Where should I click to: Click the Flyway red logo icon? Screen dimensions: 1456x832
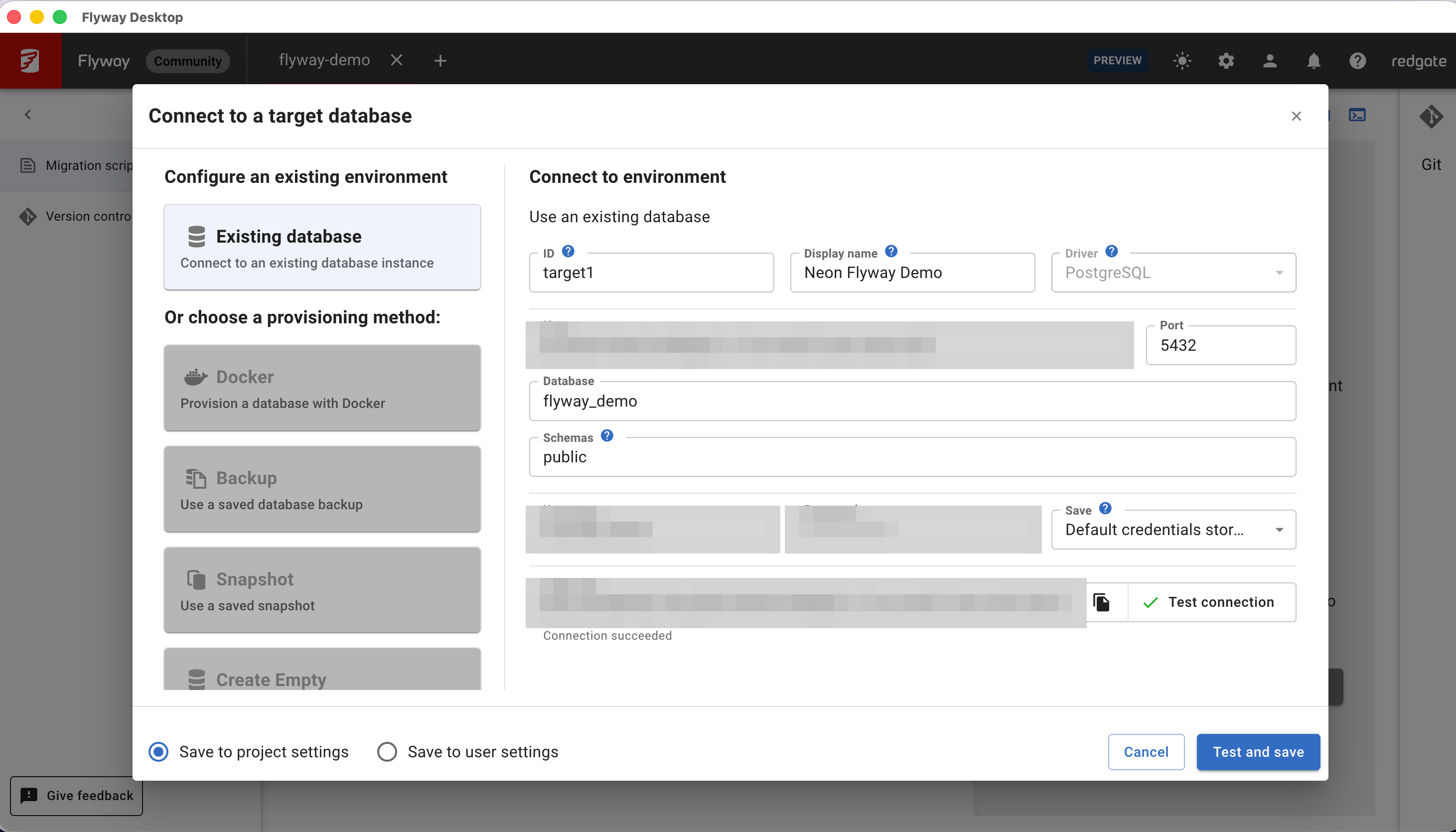[x=30, y=61]
